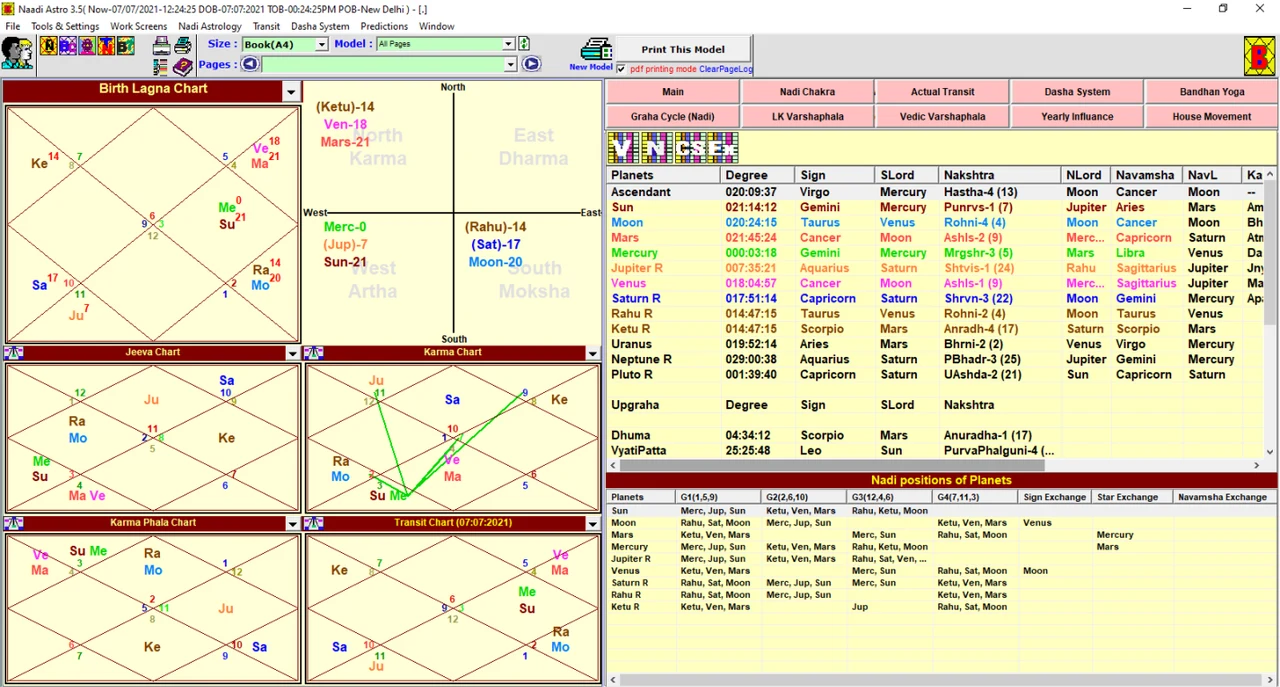Click the 'CS' table view icon

(689, 148)
